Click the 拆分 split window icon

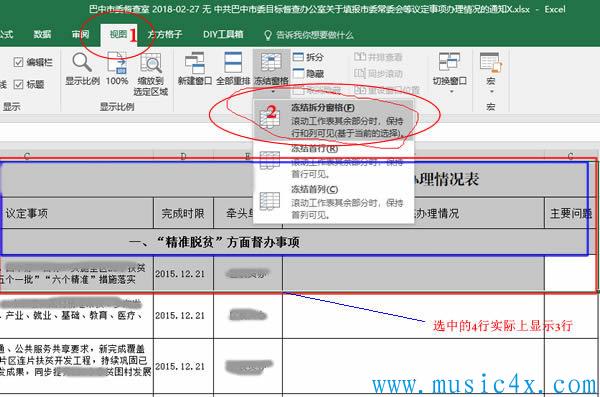pyautogui.click(x=298, y=57)
